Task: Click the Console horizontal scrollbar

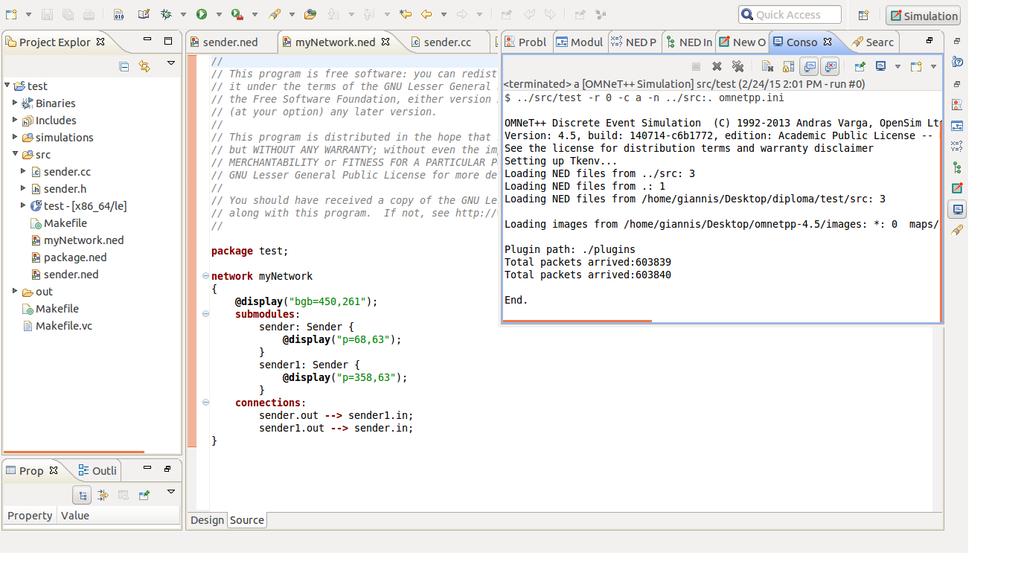Action: pyautogui.click(x=577, y=321)
